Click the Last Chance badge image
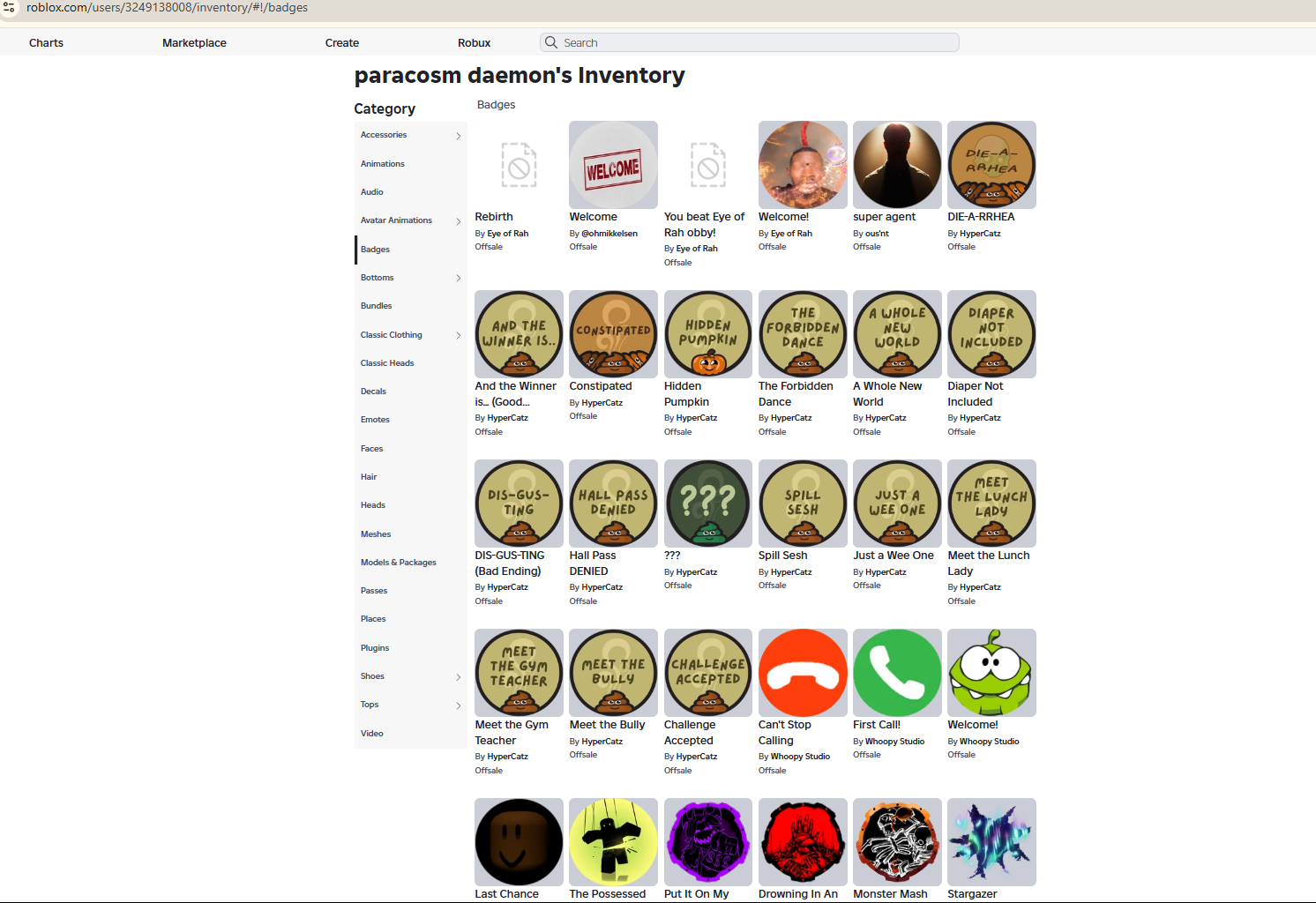1316x903 pixels. [x=519, y=842]
